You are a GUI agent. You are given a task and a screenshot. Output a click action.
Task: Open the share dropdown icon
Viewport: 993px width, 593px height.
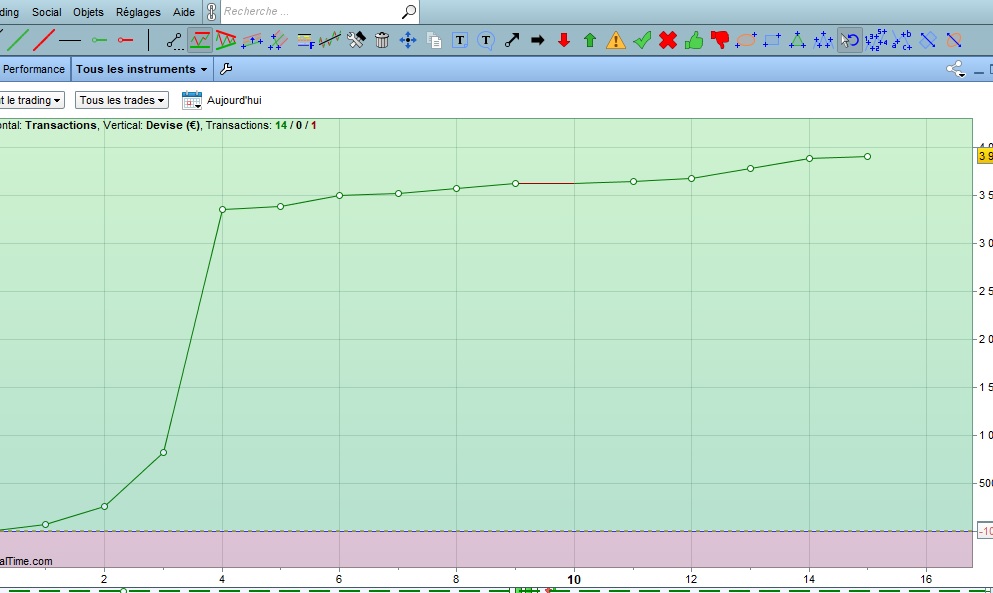coord(955,69)
